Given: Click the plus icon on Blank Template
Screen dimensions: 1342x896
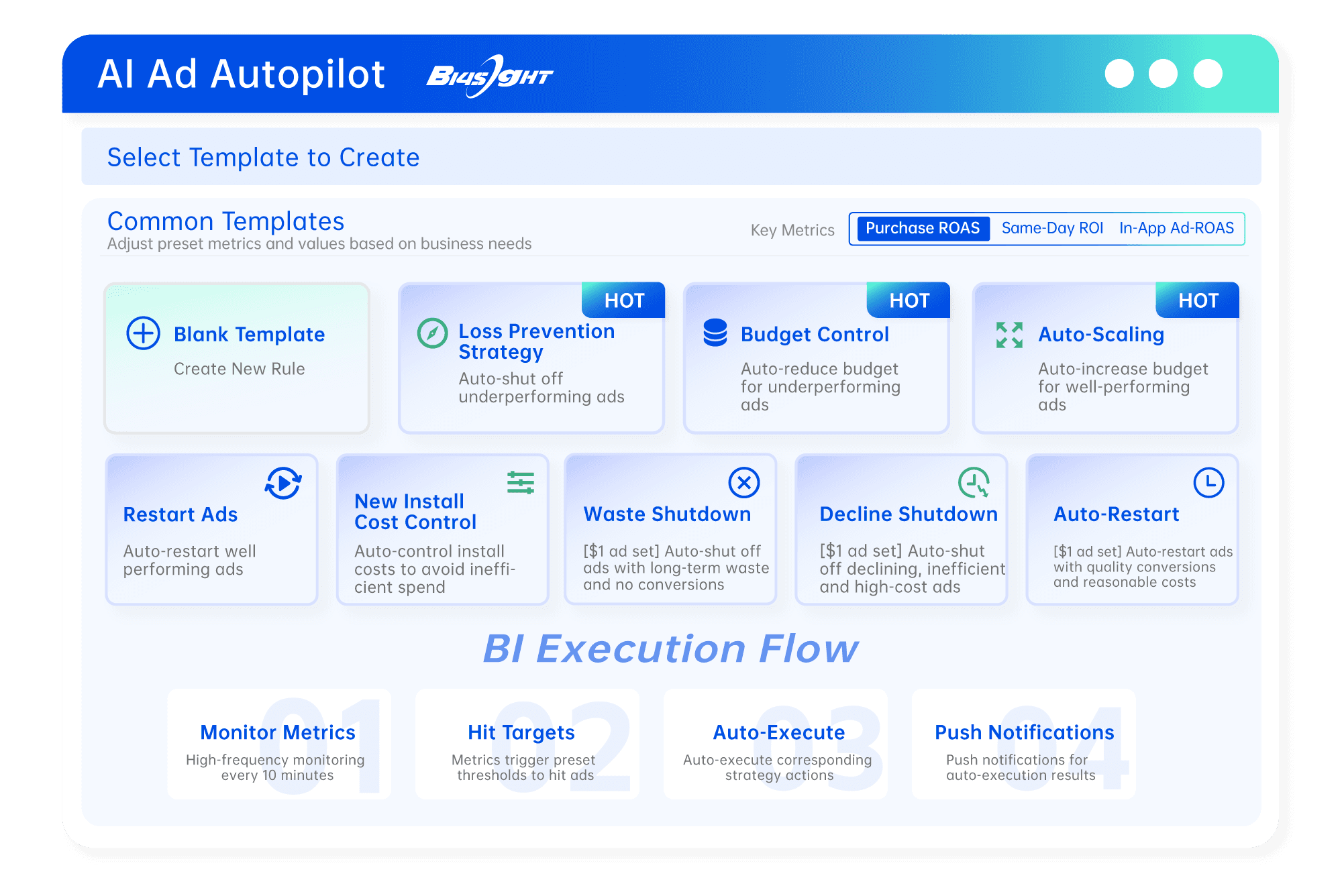Looking at the screenshot, I should pyautogui.click(x=143, y=333).
